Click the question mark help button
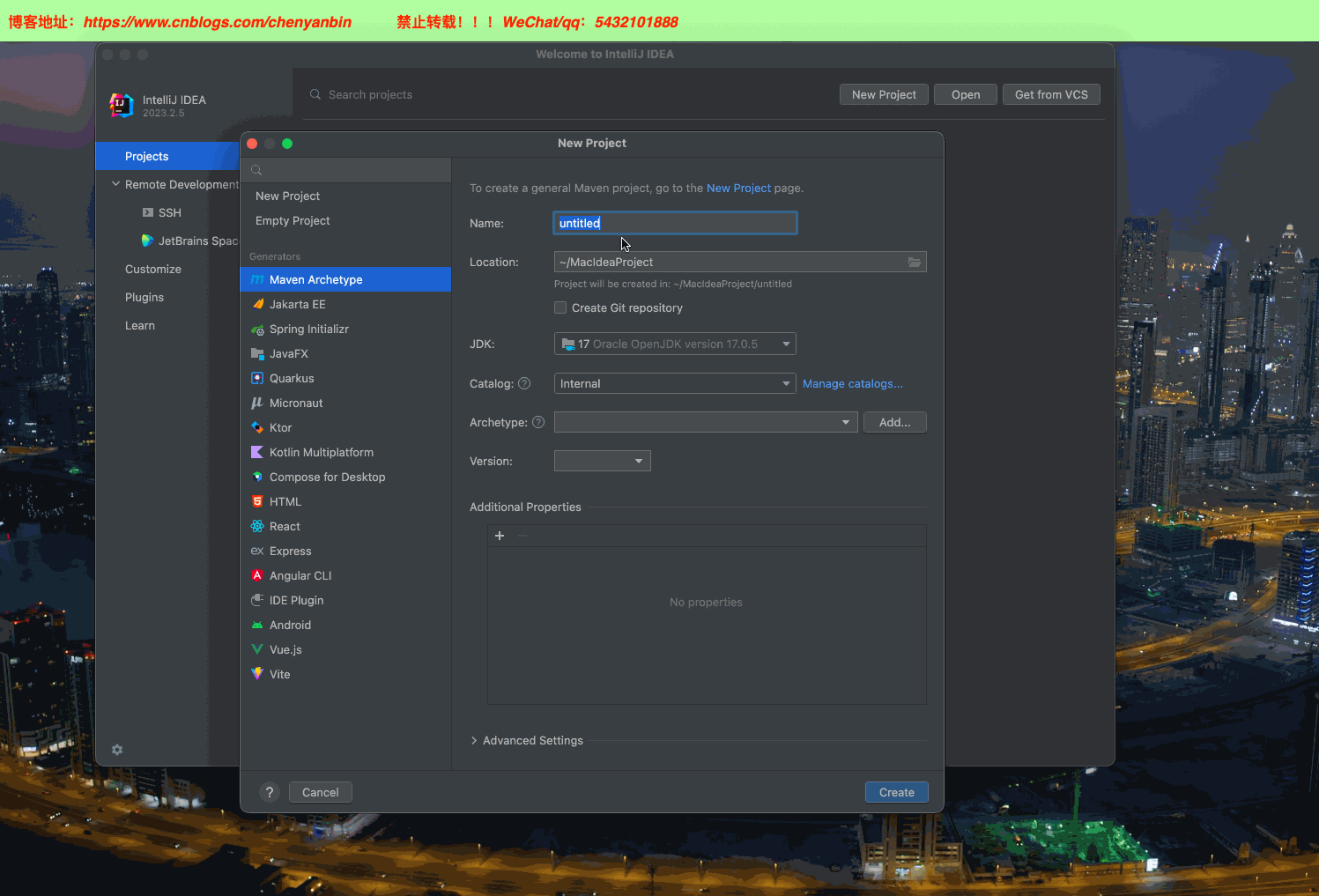The image size is (1319, 896). [x=270, y=792]
